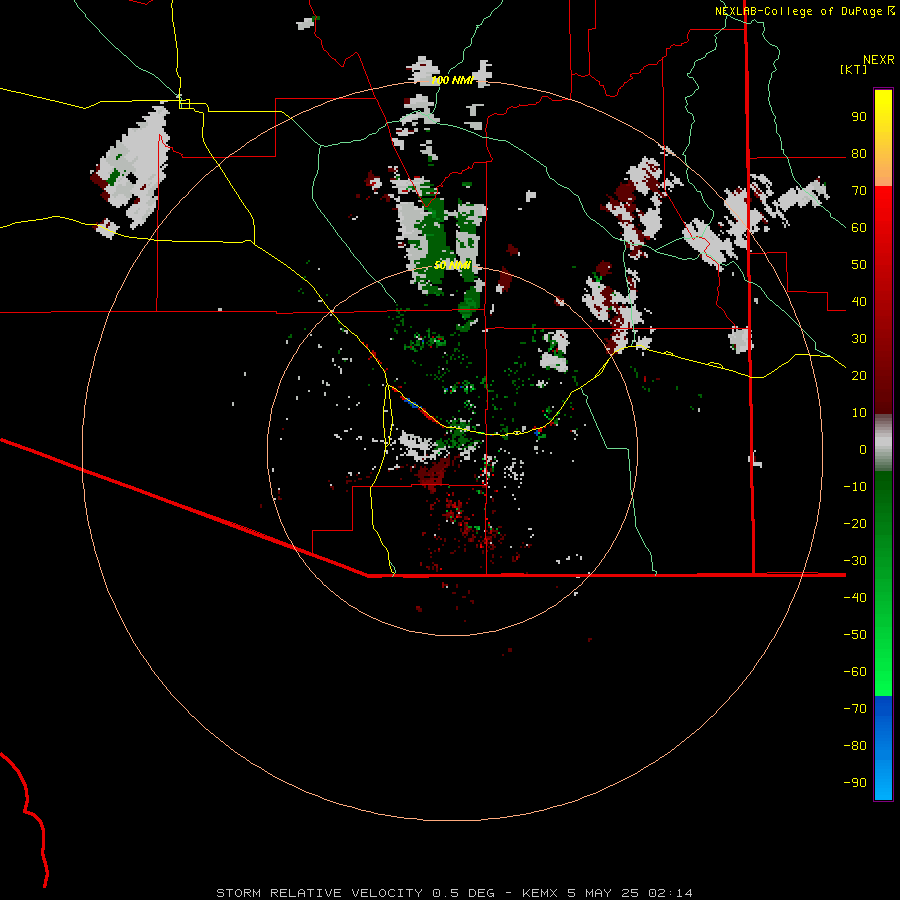Click the 50 NMI range ring label
900x900 pixels.
click(x=452, y=265)
